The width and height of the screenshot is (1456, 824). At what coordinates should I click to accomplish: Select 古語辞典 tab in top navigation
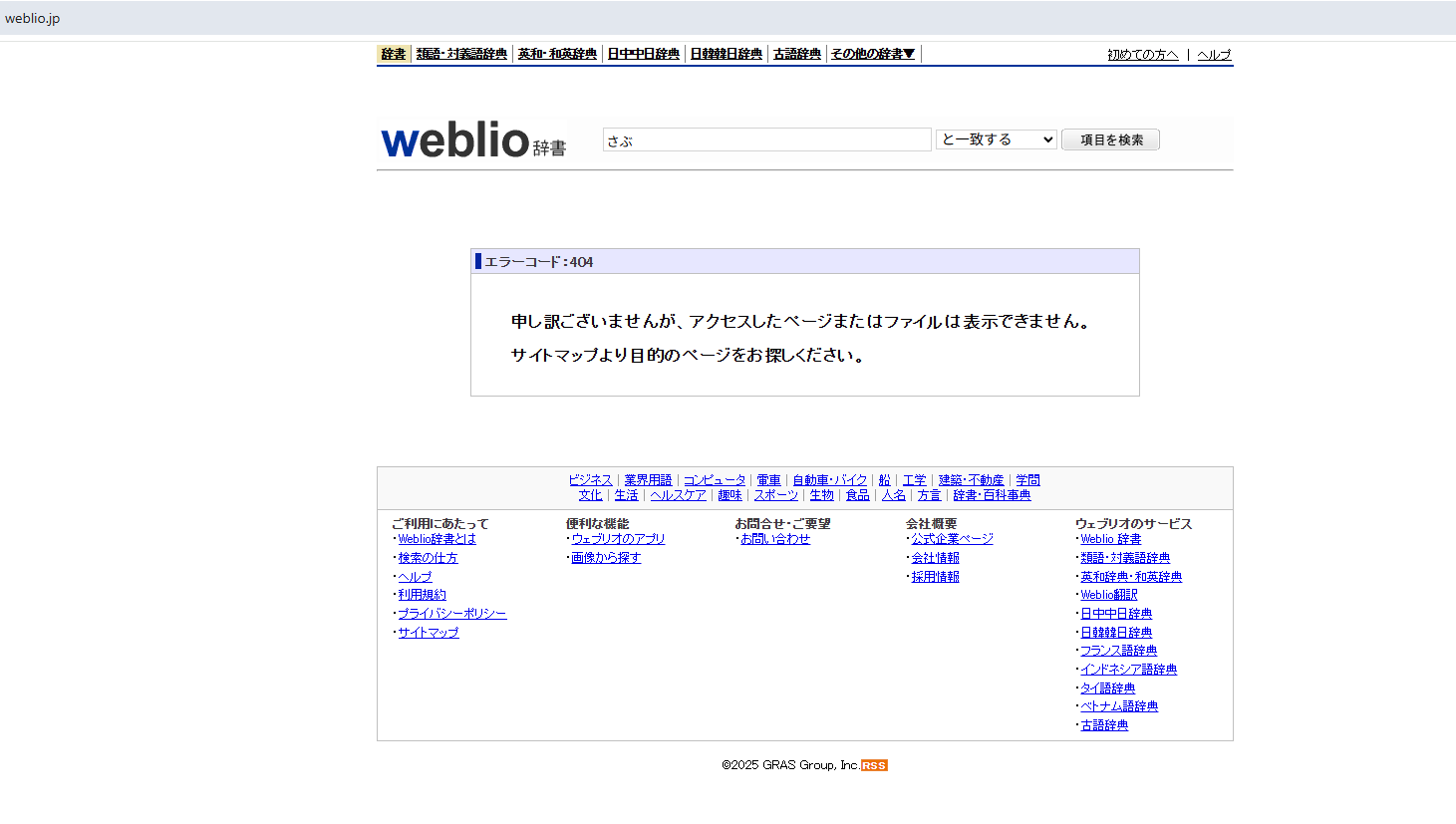(x=797, y=54)
